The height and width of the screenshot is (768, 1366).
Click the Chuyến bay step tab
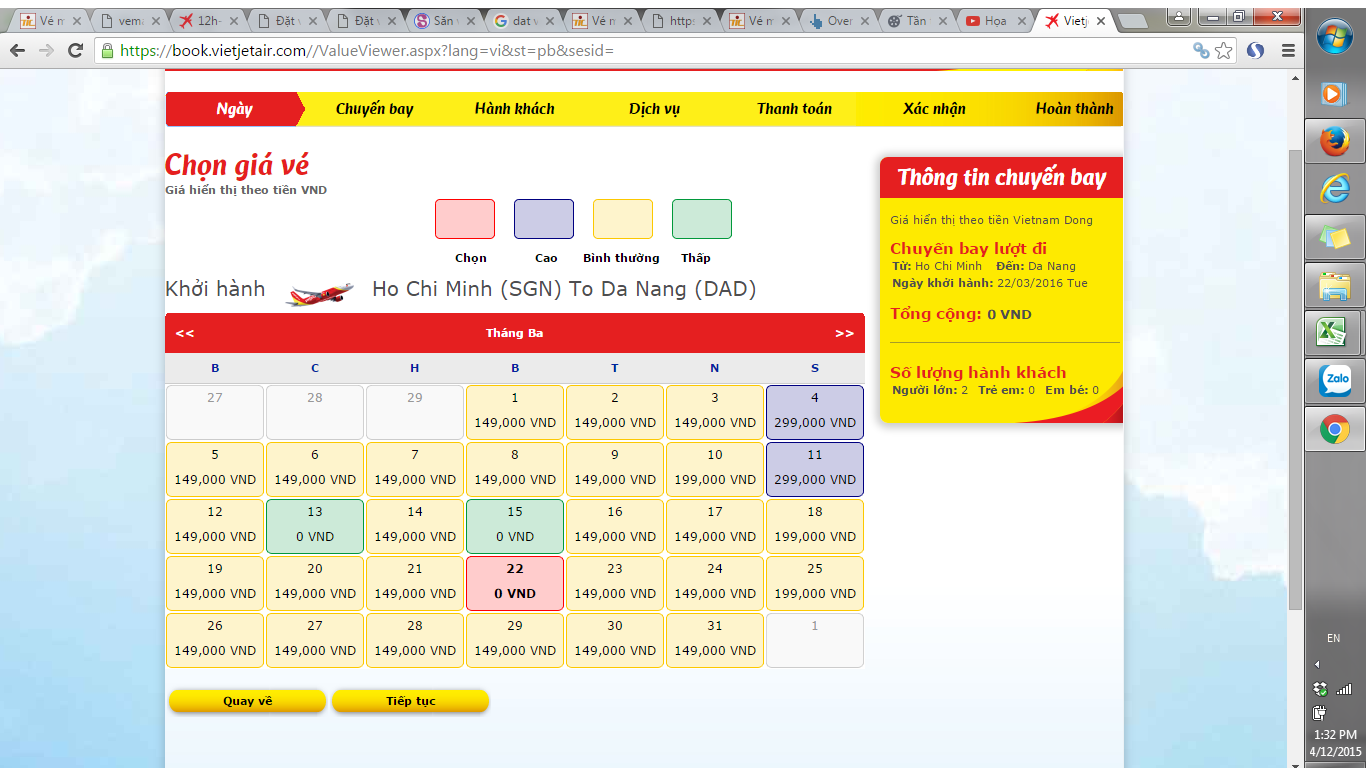pyautogui.click(x=374, y=109)
